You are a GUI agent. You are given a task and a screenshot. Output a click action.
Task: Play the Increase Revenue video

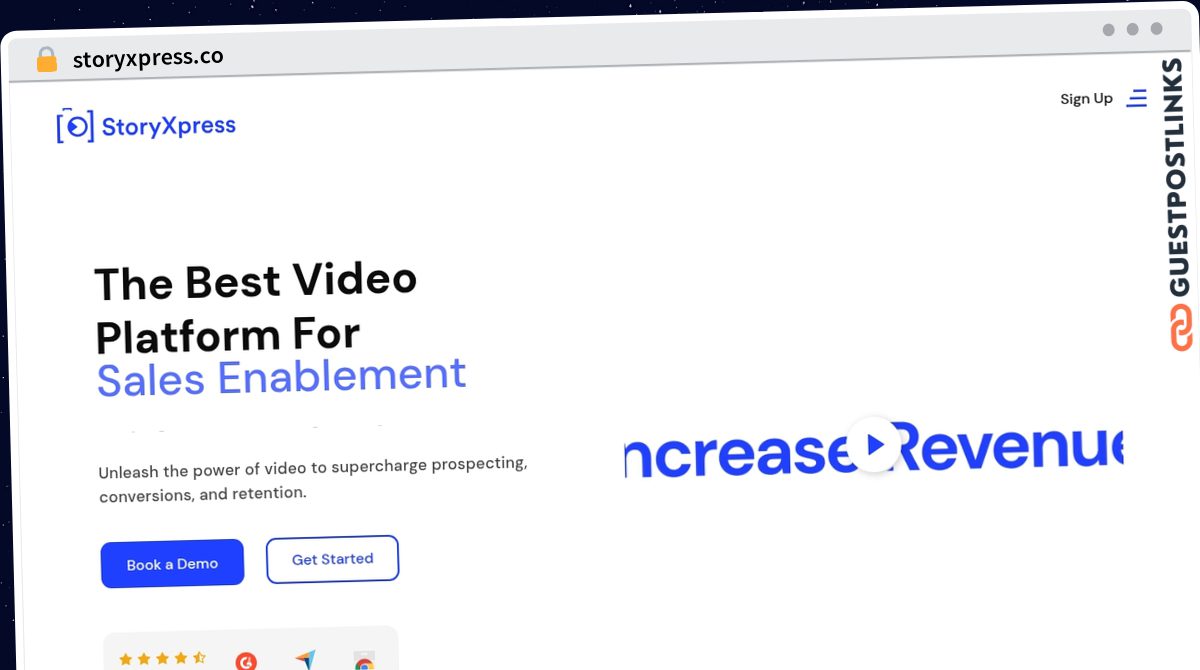[x=875, y=444]
